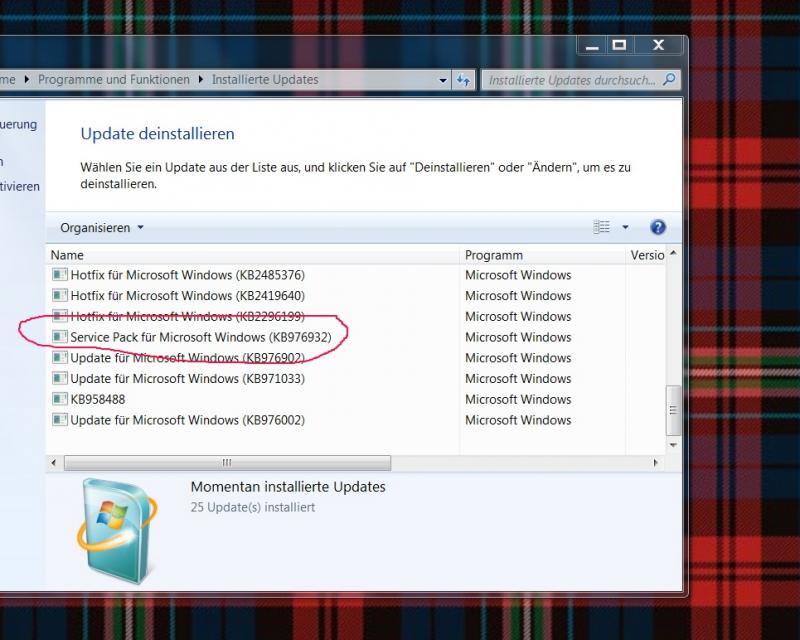Select Update KB976902 row
Image resolution: width=800 pixels, height=640 pixels.
[357, 358]
